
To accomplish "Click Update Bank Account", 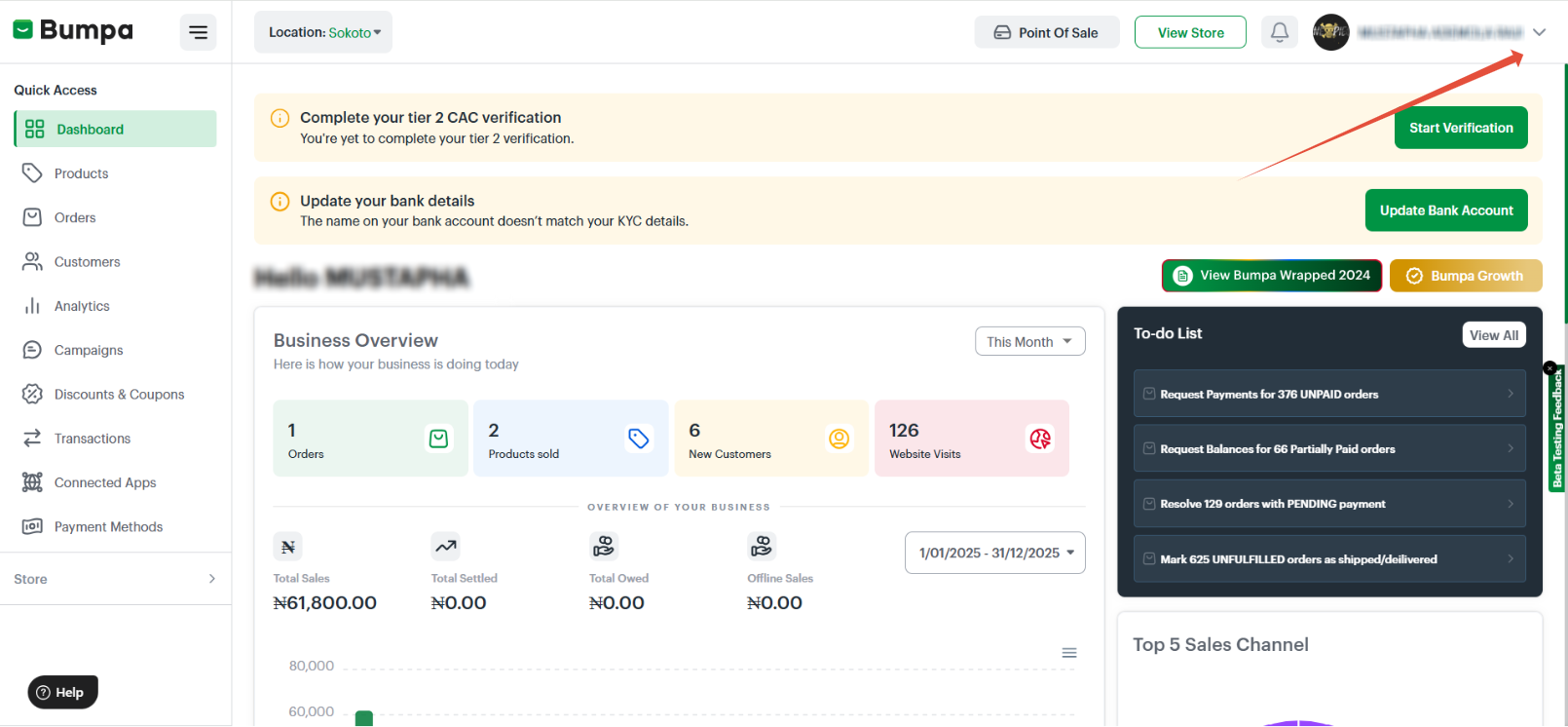I will coord(1446,210).
